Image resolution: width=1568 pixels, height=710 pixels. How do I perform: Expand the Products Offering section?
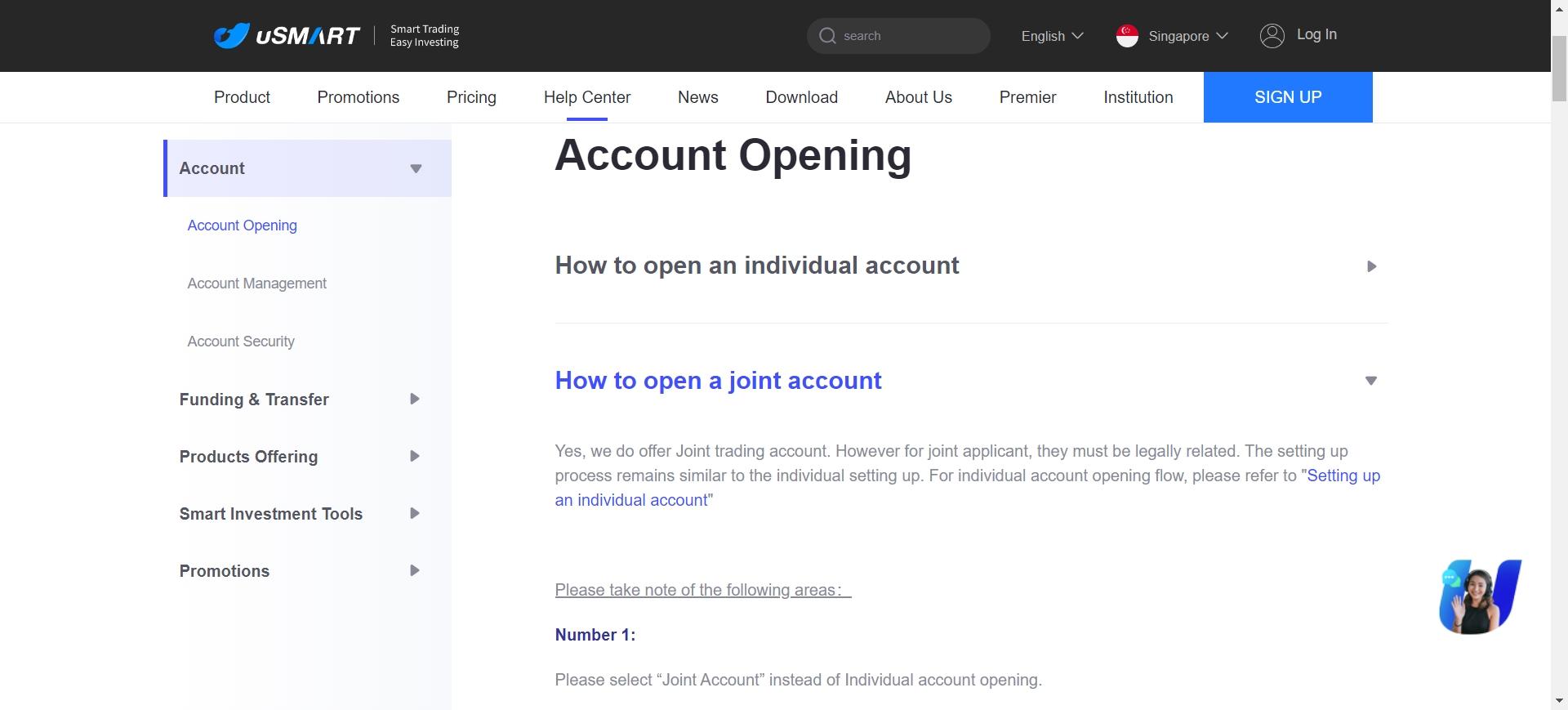(x=415, y=457)
